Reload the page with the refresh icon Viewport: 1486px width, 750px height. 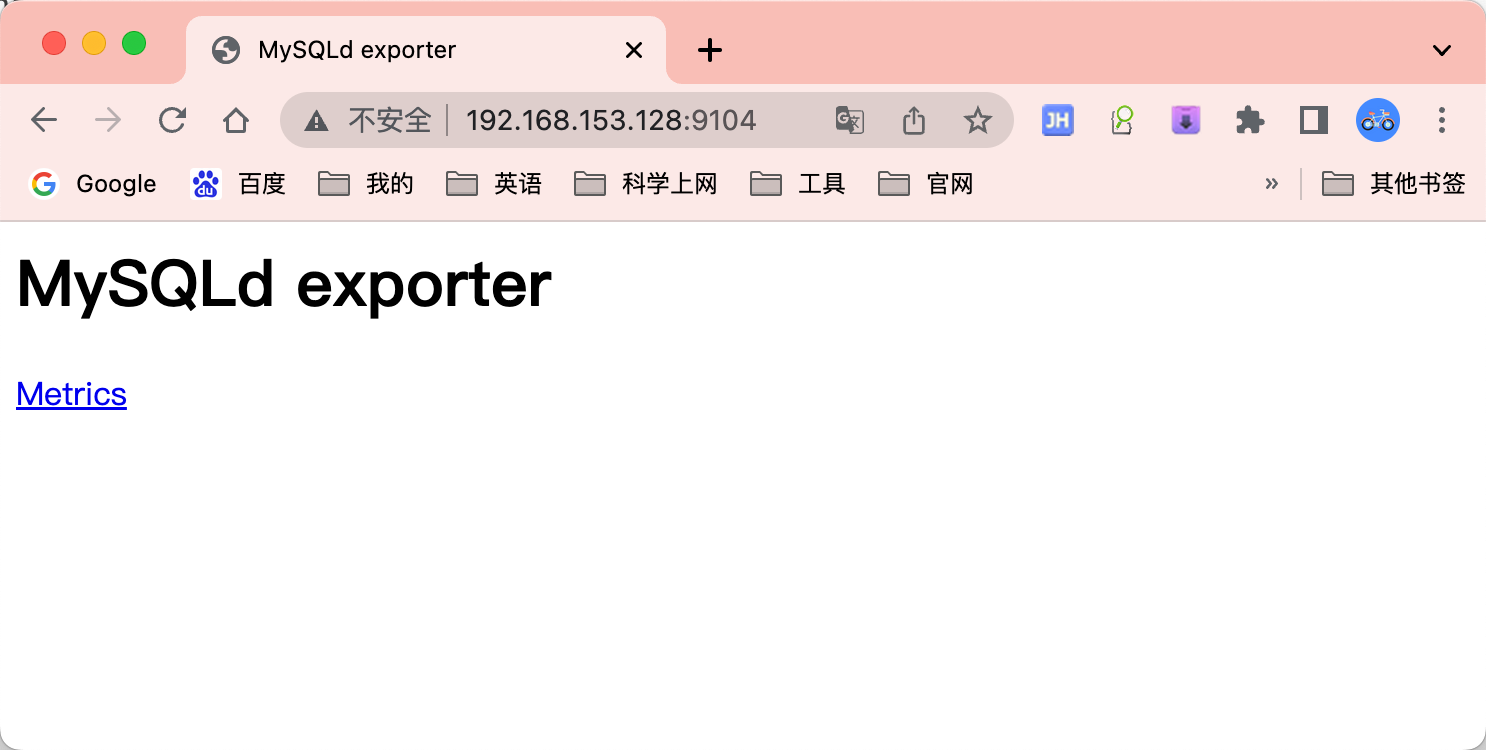pos(172,121)
